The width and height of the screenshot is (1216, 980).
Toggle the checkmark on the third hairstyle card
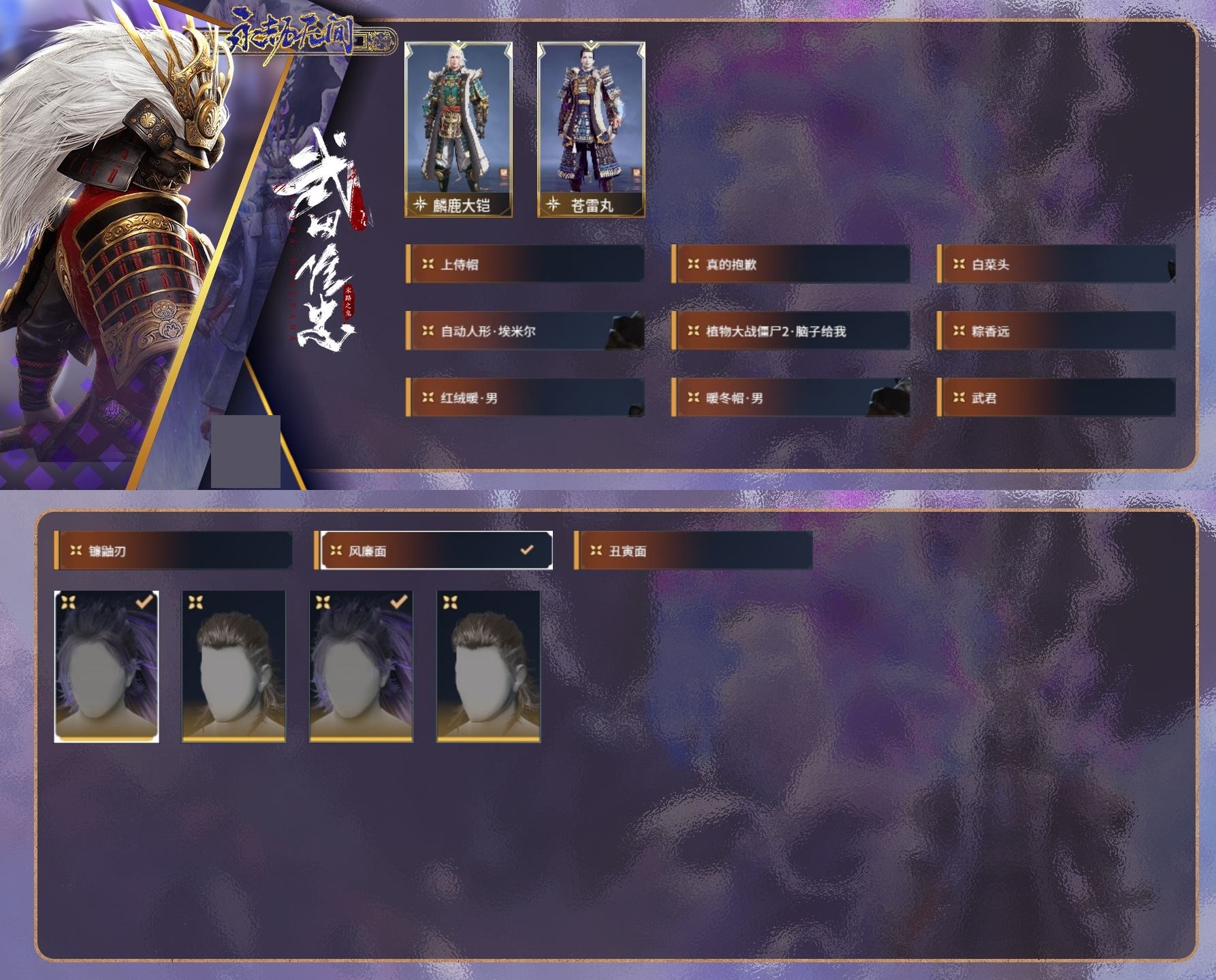coord(398,602)
